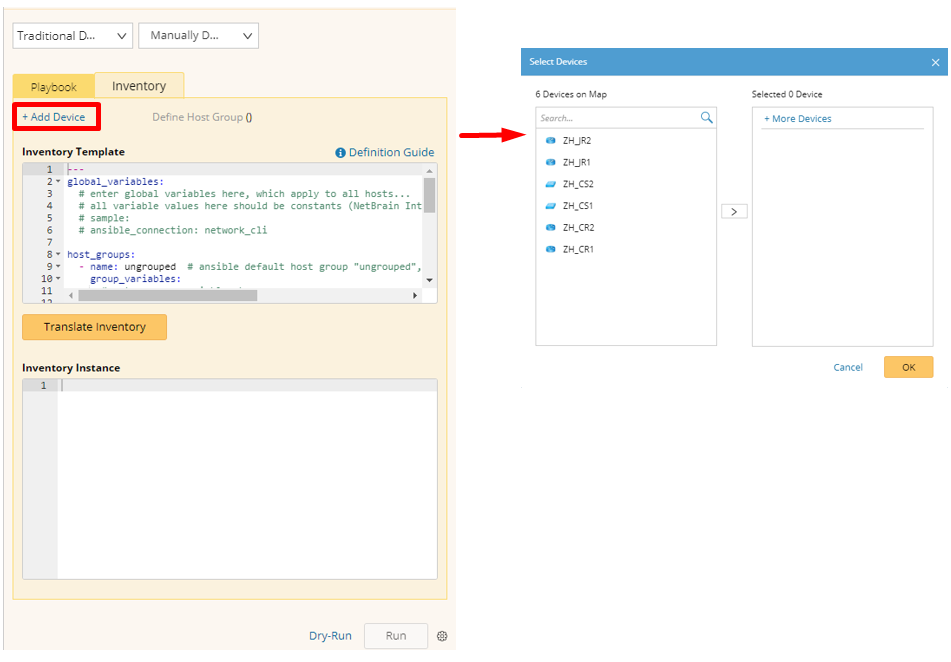Click the template scroll-down arrow
Viewport: 951px width, 662px height.
pyautogui.click(x=429, y=280)
